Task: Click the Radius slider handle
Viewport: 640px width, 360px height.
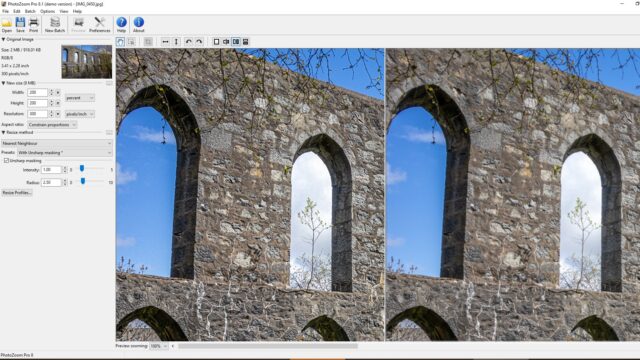Action: 83,181
